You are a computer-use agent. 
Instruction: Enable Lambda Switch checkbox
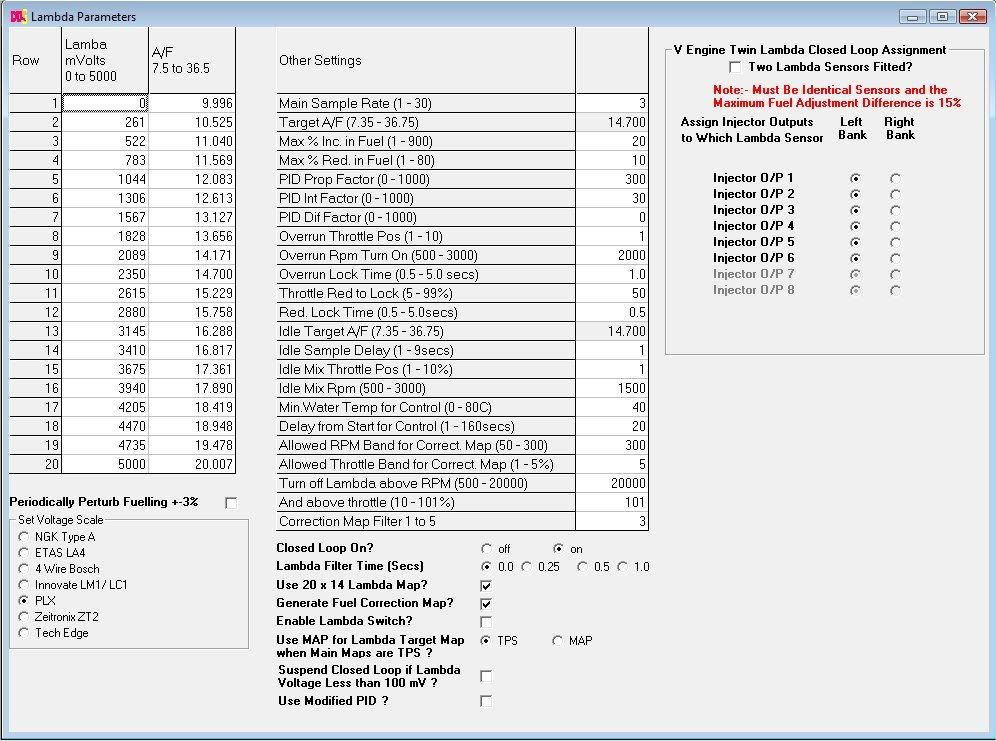click(x=486, y=622)
